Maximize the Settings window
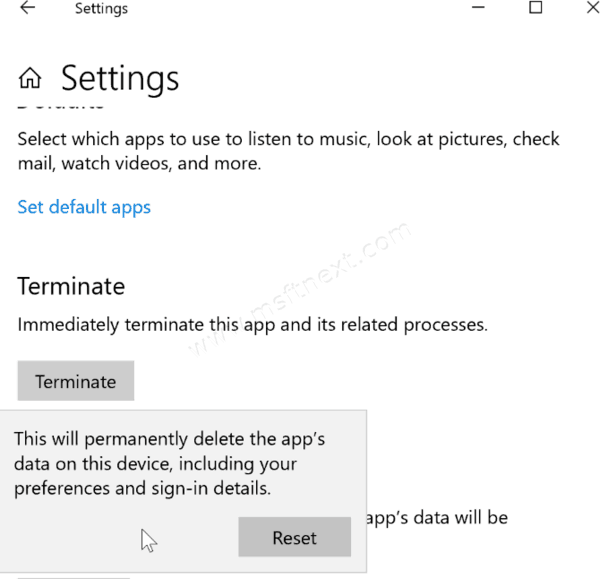The image size is (600, 579). point(535,9)
